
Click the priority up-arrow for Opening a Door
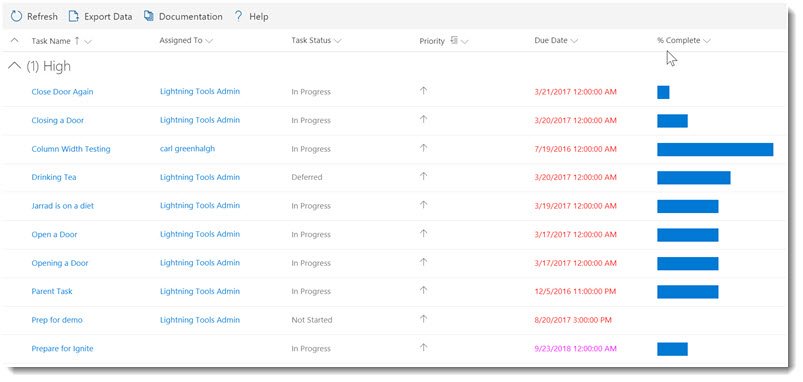point(423,263)
